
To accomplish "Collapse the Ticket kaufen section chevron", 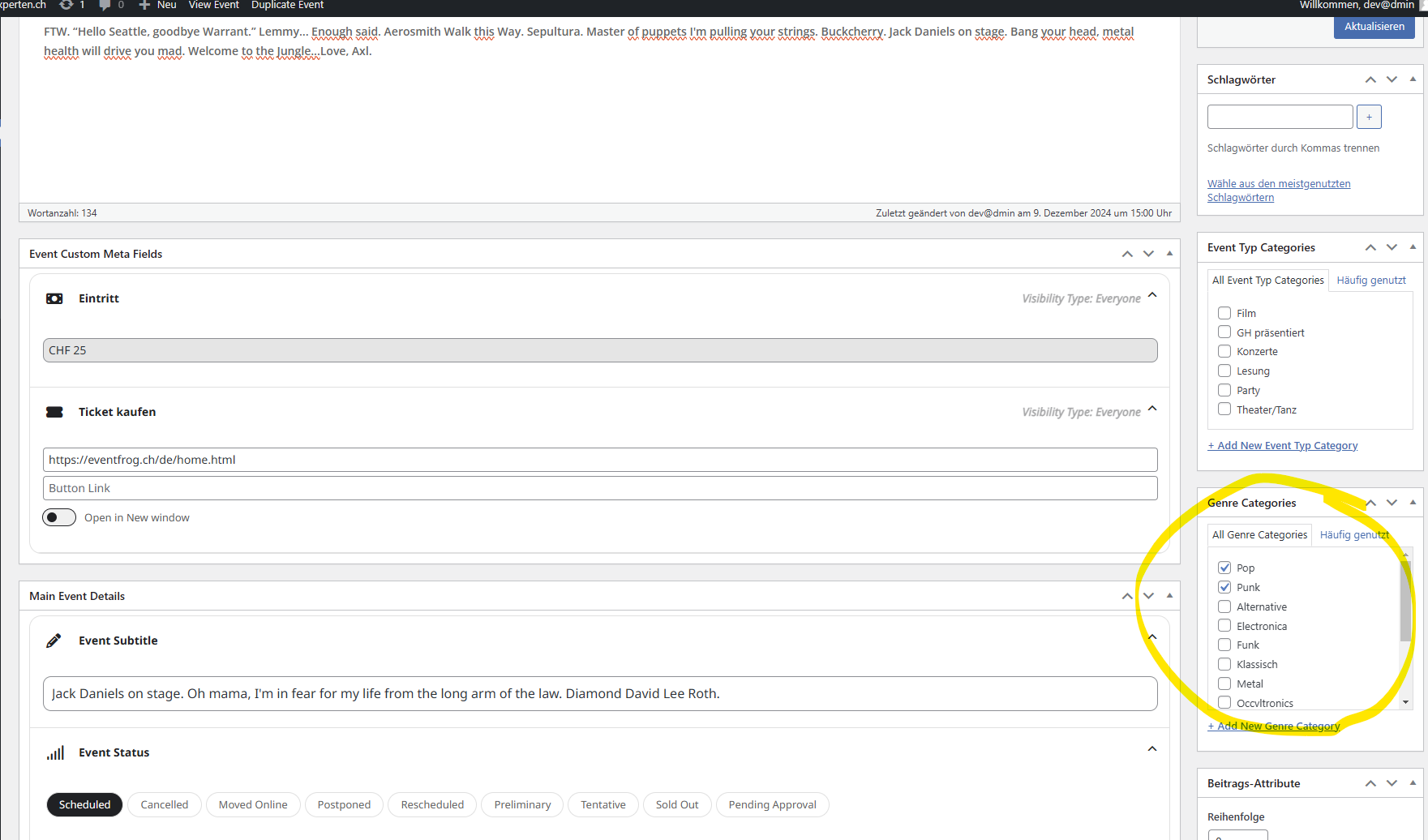I will [x=1152, y=409].
